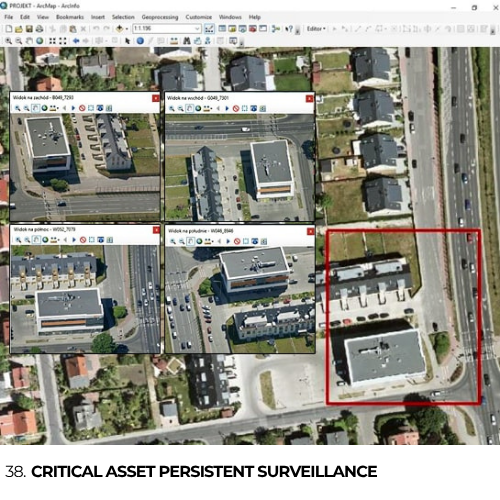The height and width of the screenshot is (500, 500).
Task: Click Full Extent in the Widok na zachód viewer
Action: click(44, 108)
